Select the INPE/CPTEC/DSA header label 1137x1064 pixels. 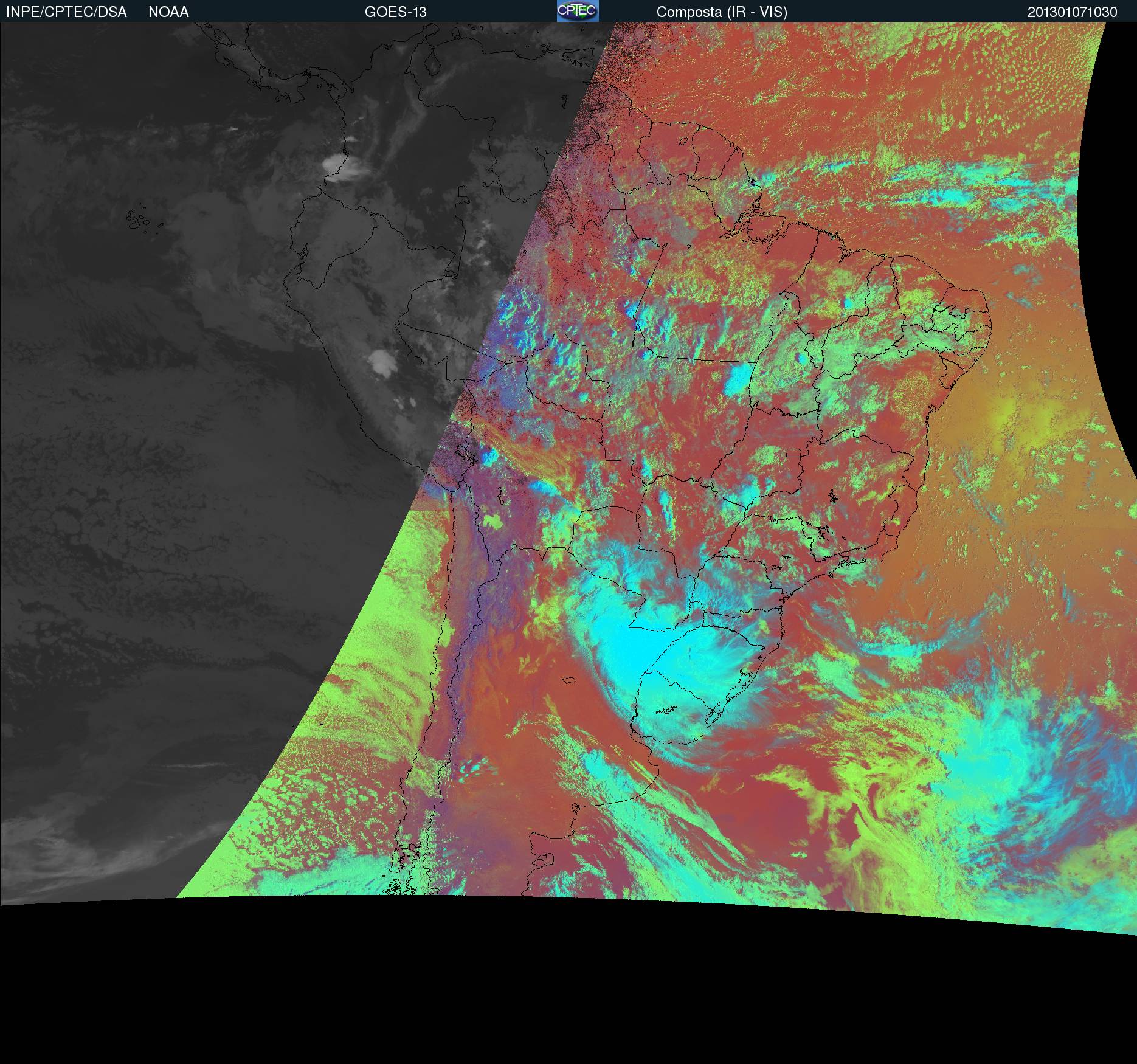pyautogui.click(x=66, y=12)
